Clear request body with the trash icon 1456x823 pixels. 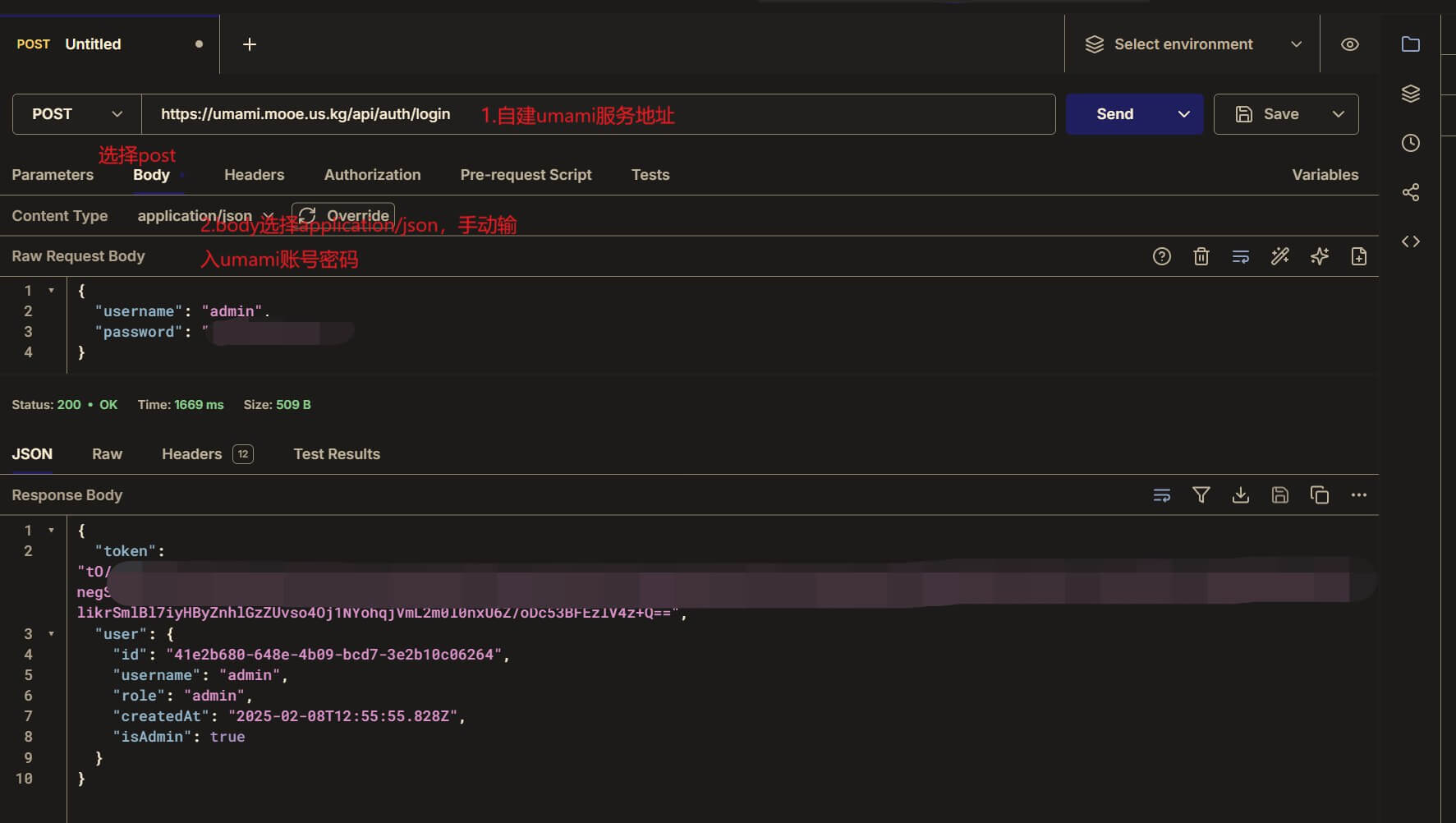(1201, 256)
